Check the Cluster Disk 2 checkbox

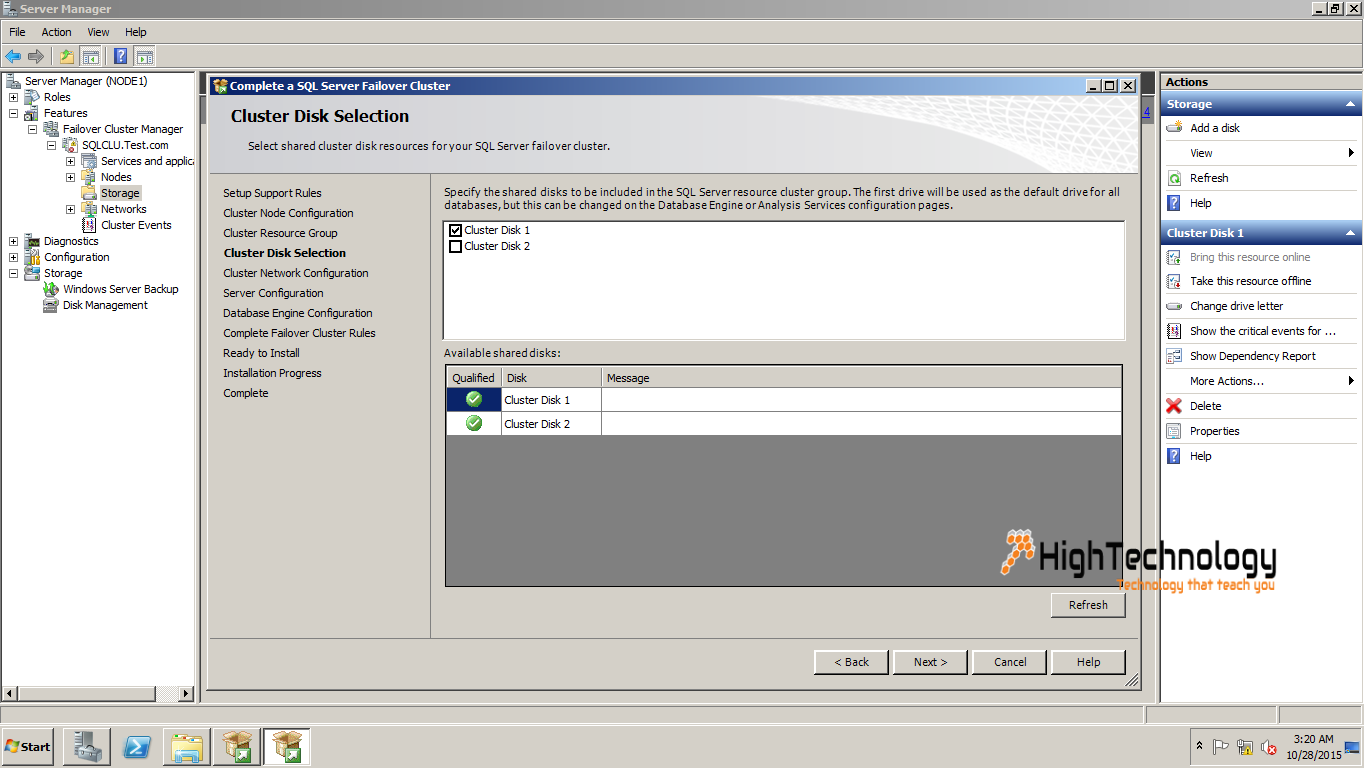456,246
